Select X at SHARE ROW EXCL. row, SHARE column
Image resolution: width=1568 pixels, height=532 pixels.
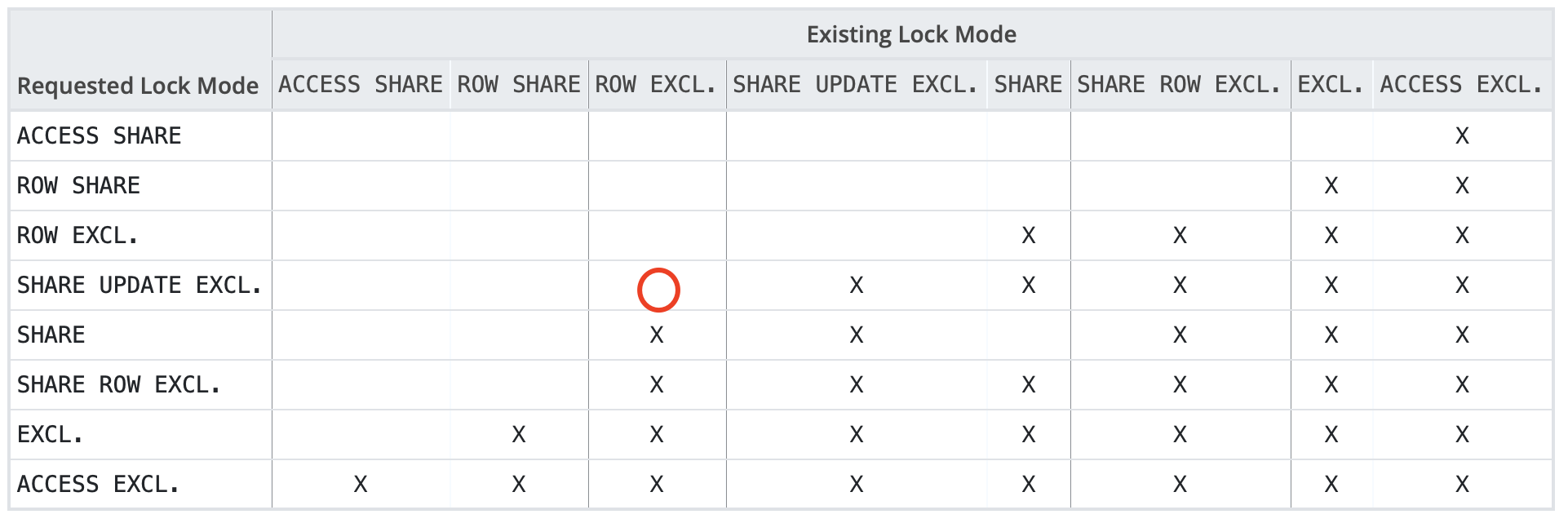coord(1029,385)
